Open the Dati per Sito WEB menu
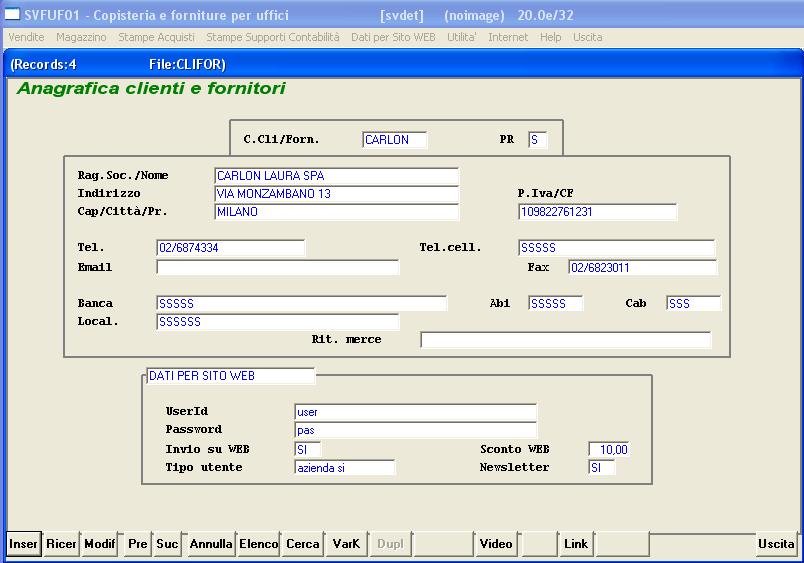 393,37
